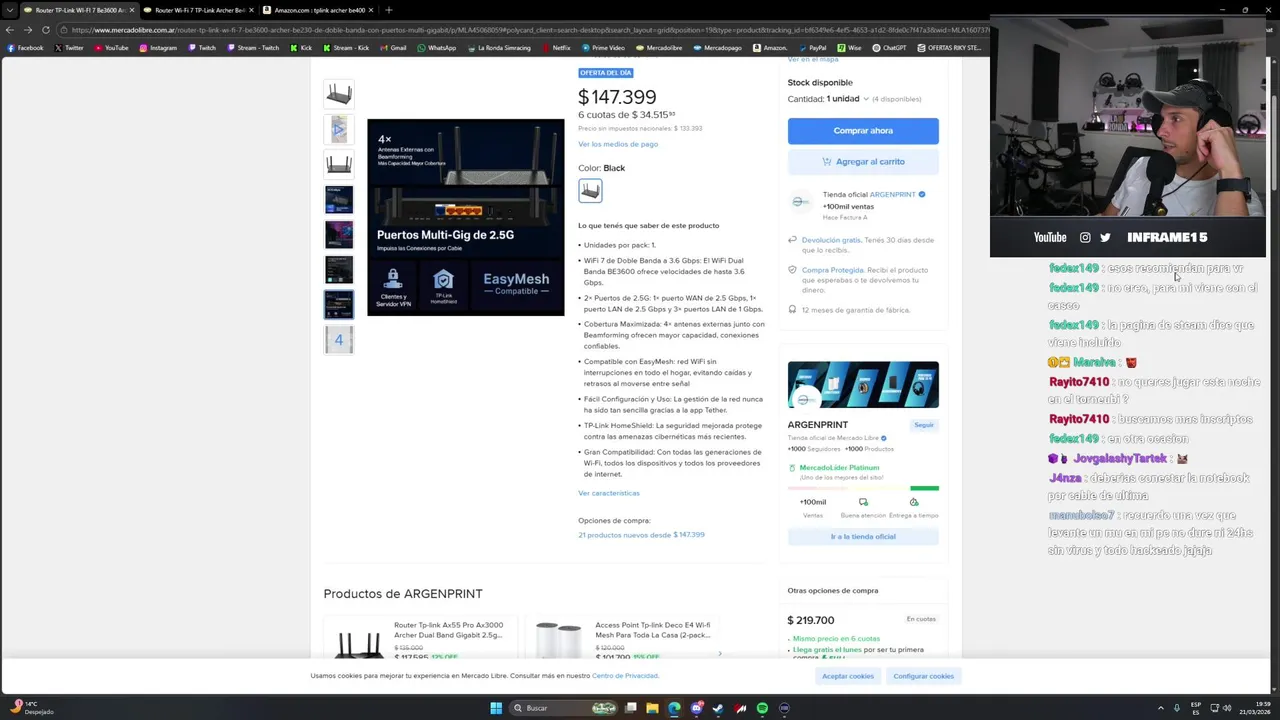Open Ver características link

point(608,493)
